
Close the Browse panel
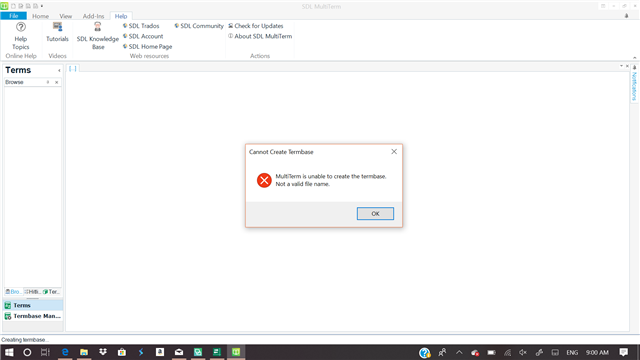(57, 82)
